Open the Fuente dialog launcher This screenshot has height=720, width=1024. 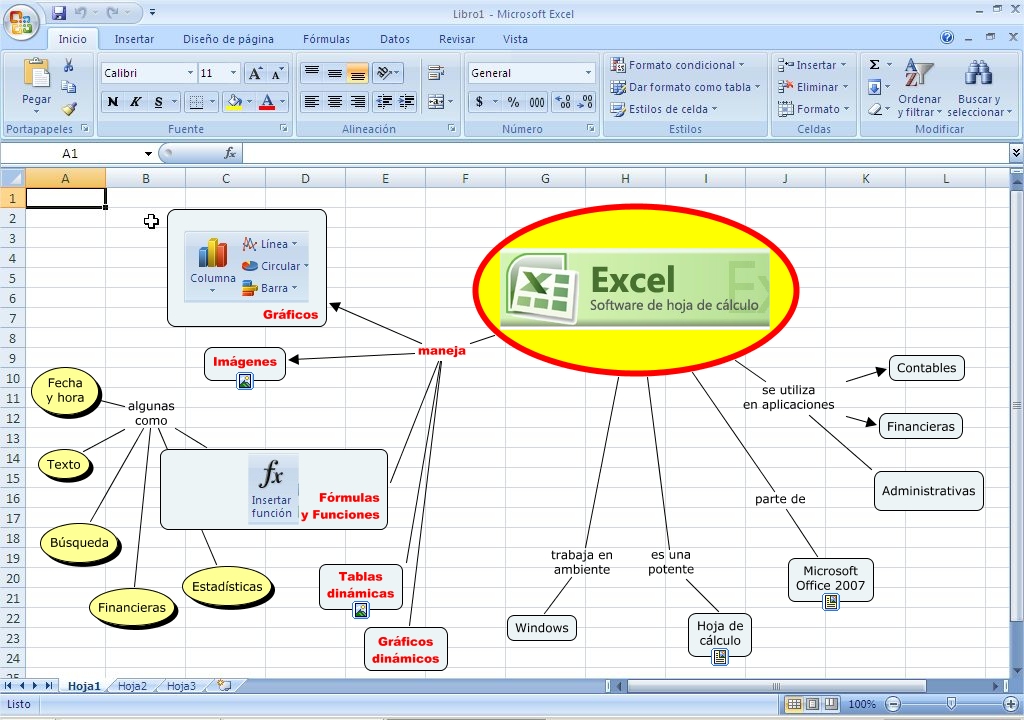pyautogui.click(x=283, y=129)
